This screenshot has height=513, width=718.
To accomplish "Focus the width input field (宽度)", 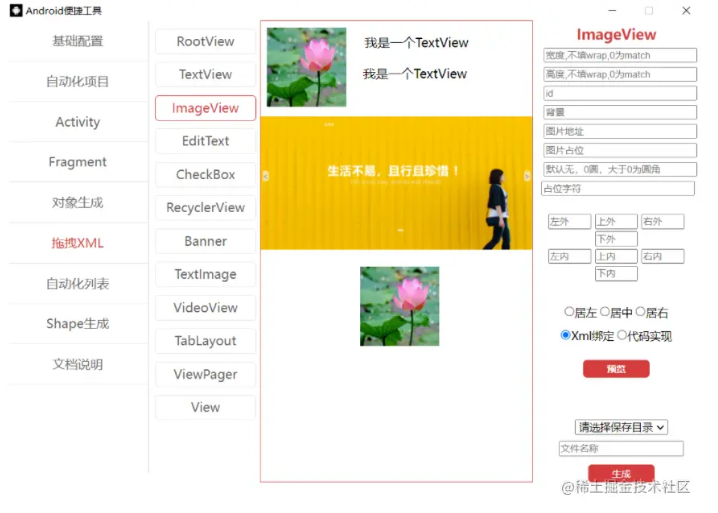I will pyautogui.click(x=620, y=55).
